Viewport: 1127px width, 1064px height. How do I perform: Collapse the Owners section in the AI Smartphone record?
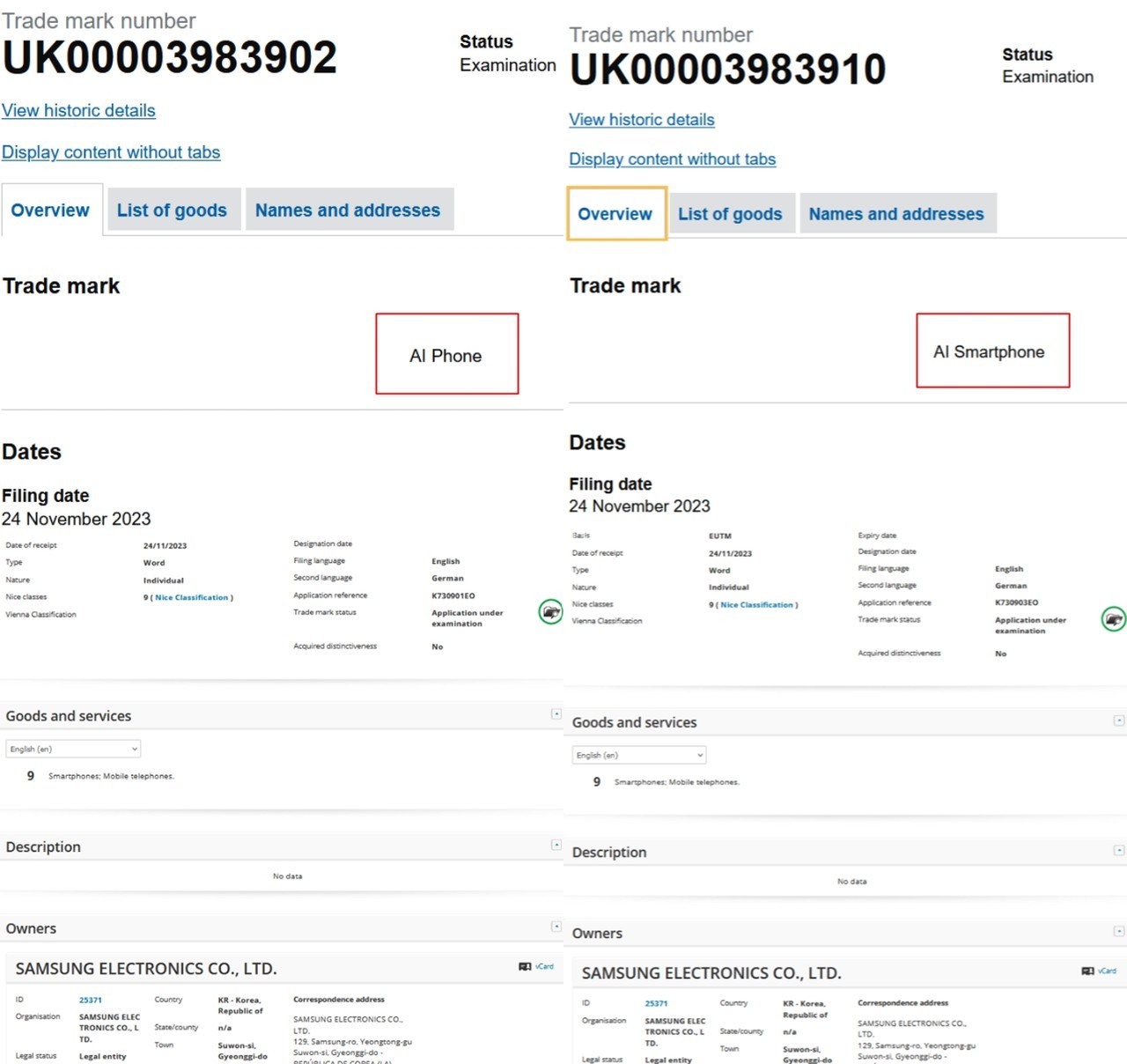pos(1118,931)
